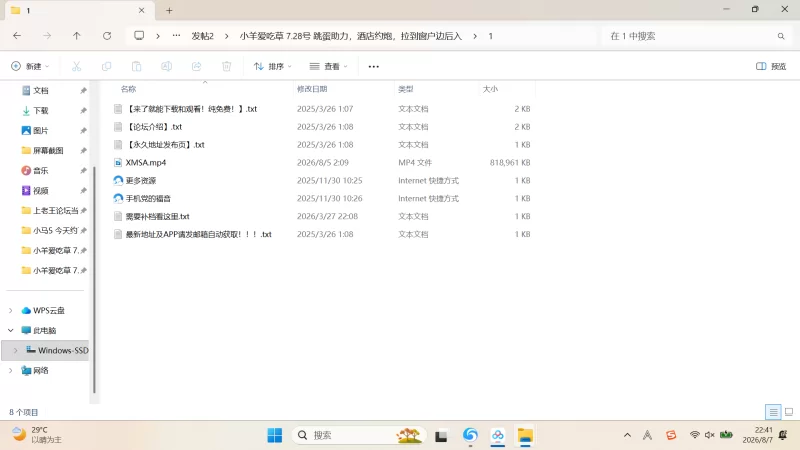
Task: Switch to details list view
Action: 773,412
